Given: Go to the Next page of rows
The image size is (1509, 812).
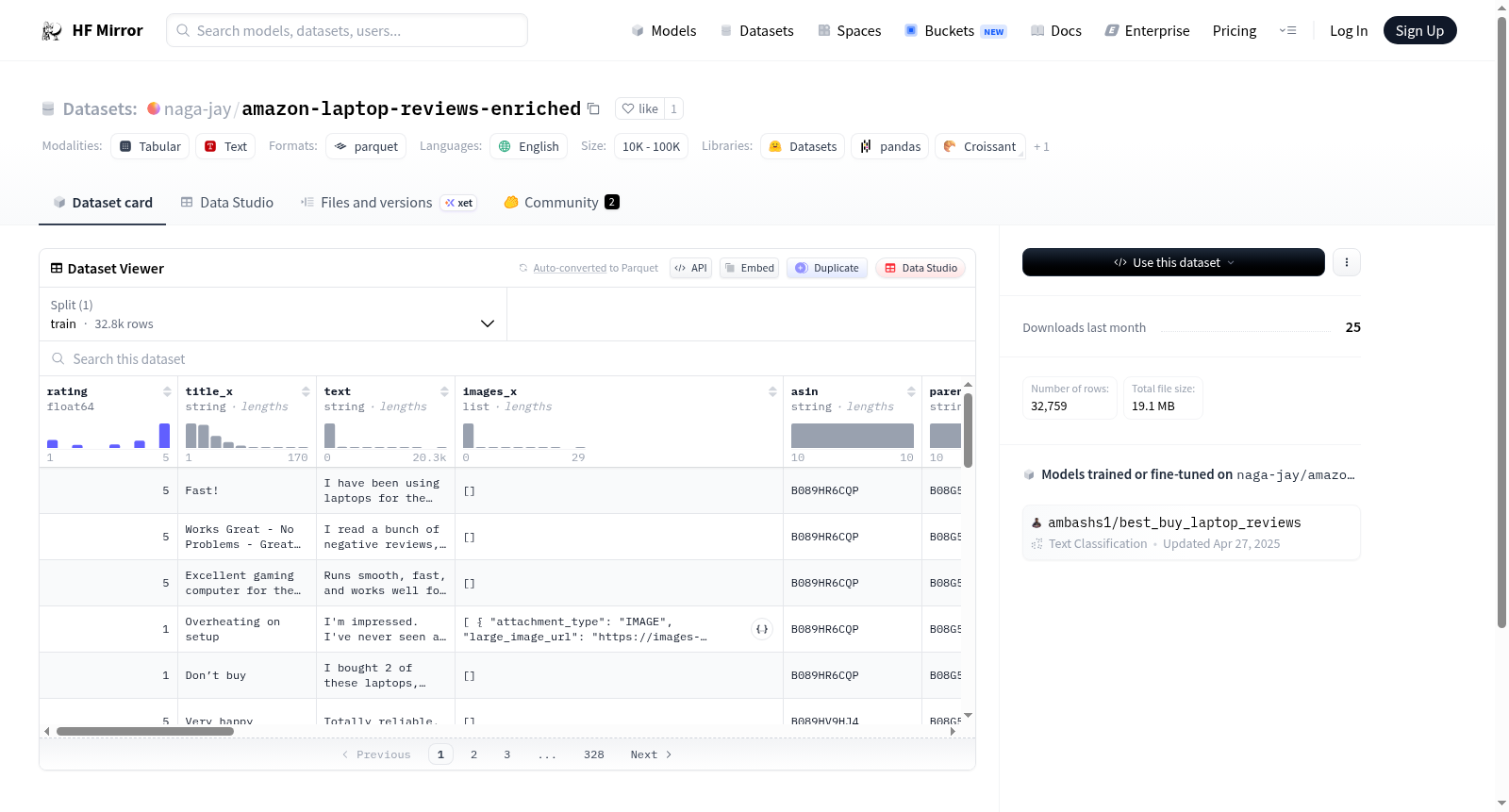Looking at the screenshot, I should coord(651,754).
